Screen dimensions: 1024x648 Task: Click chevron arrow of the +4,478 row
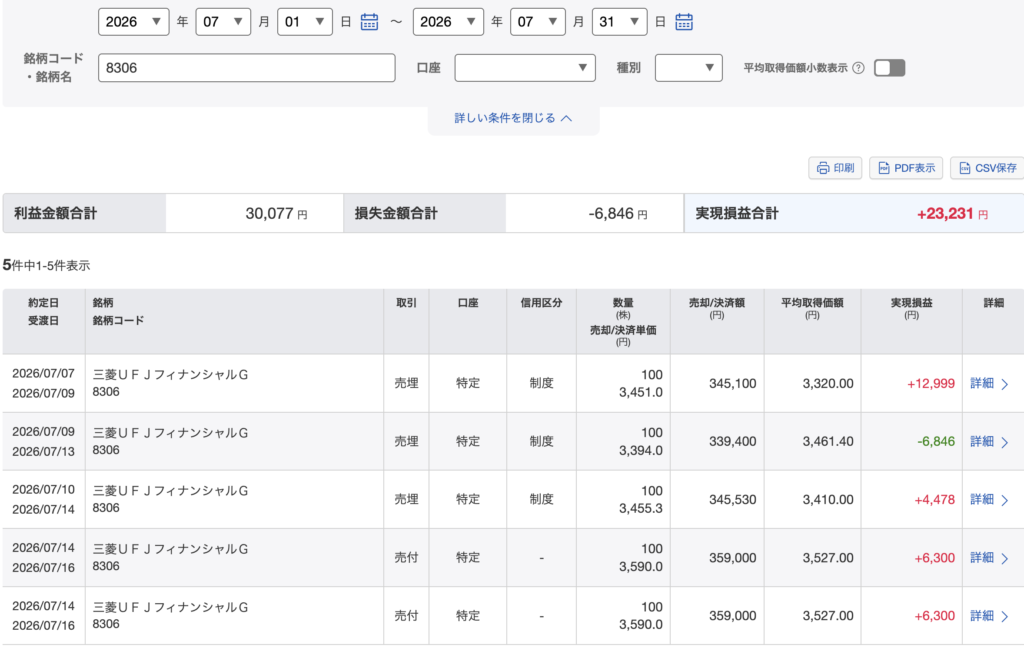1005,500
